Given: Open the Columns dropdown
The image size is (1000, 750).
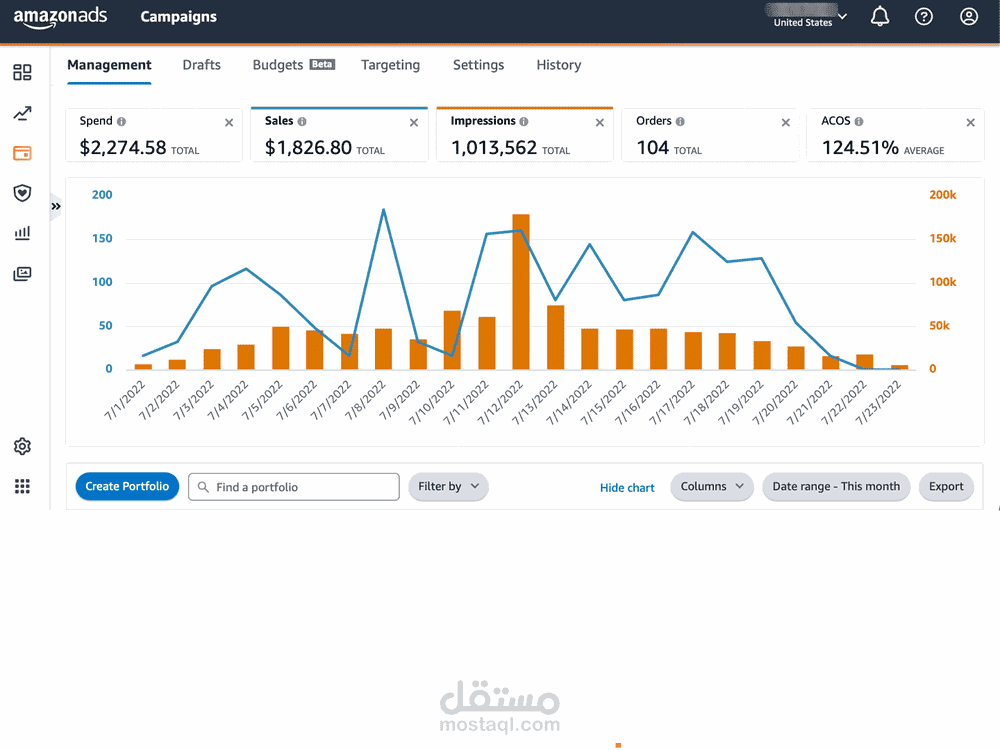Looking at the screenshot, I should tap(712, 487).
